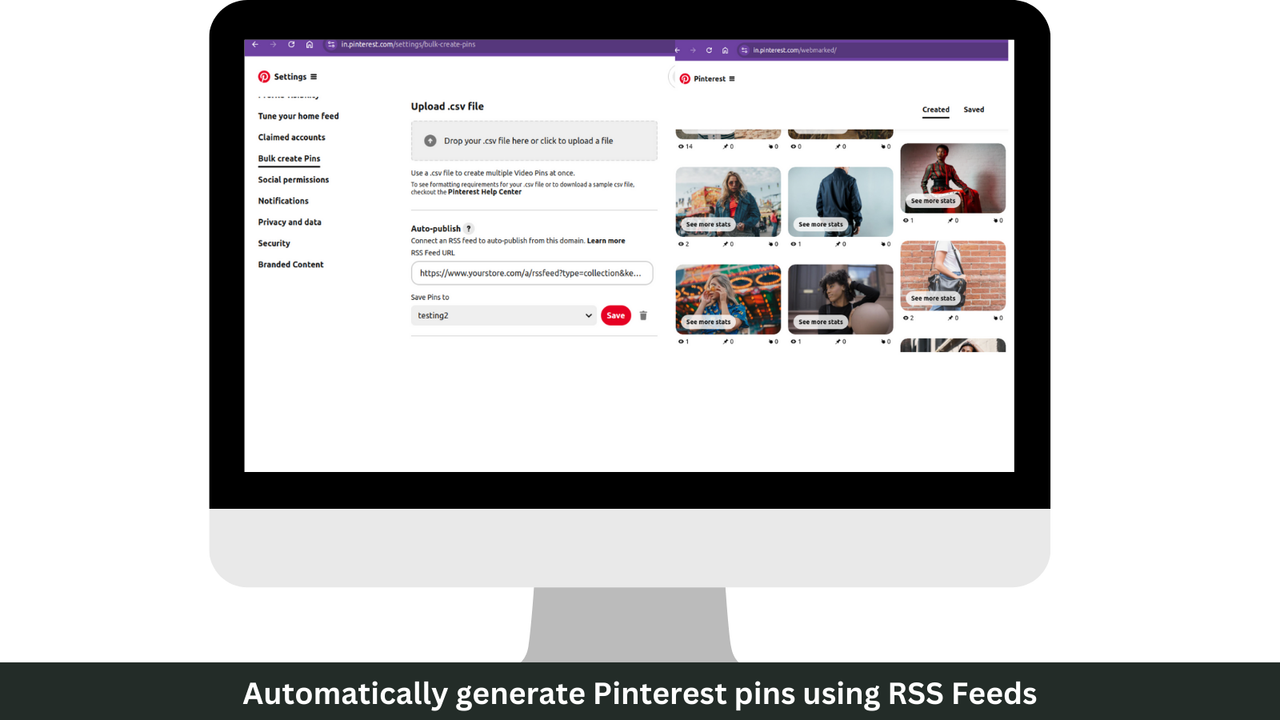The image size is (1280, 720).
Task: Click the Save Pins to label
Action: pos(430,297)
